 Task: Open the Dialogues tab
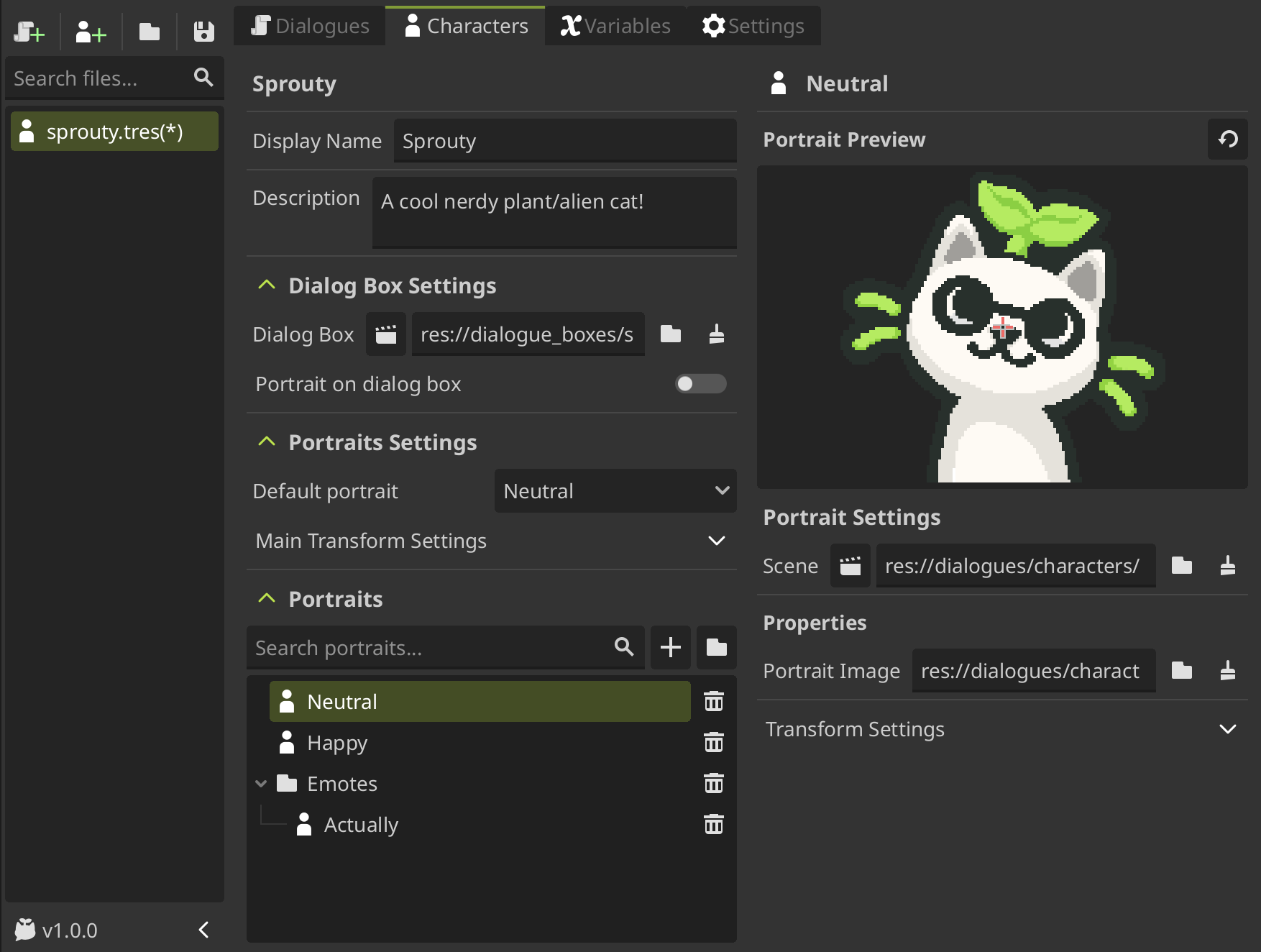310,26
